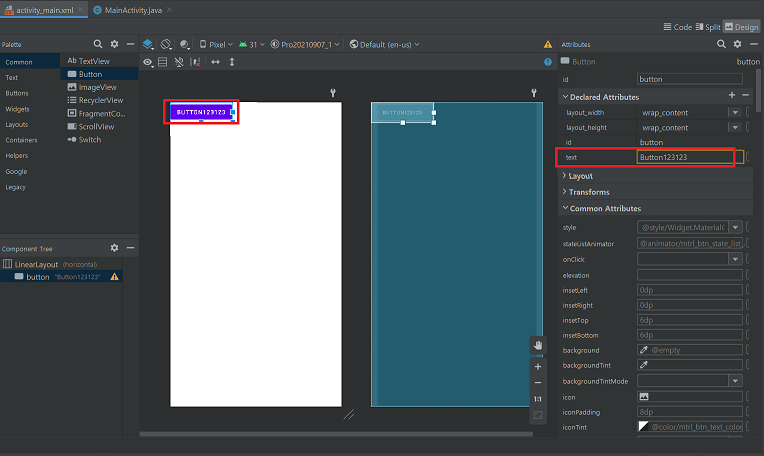764x456 pixels.
Task: Open layout_height dropdown arrow
Action: 735,128
